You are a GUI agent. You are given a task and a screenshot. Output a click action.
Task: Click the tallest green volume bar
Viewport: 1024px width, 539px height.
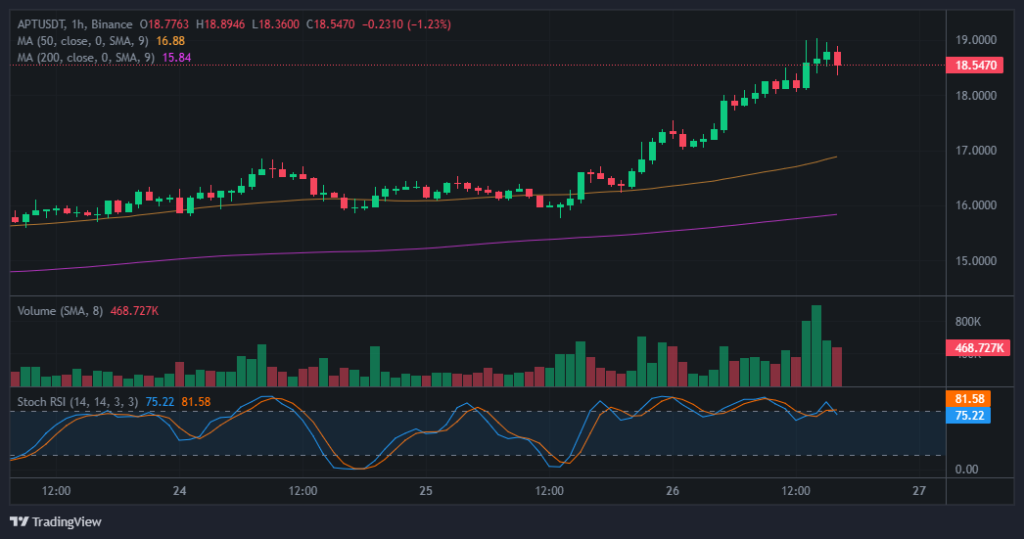tap(816, 346)
